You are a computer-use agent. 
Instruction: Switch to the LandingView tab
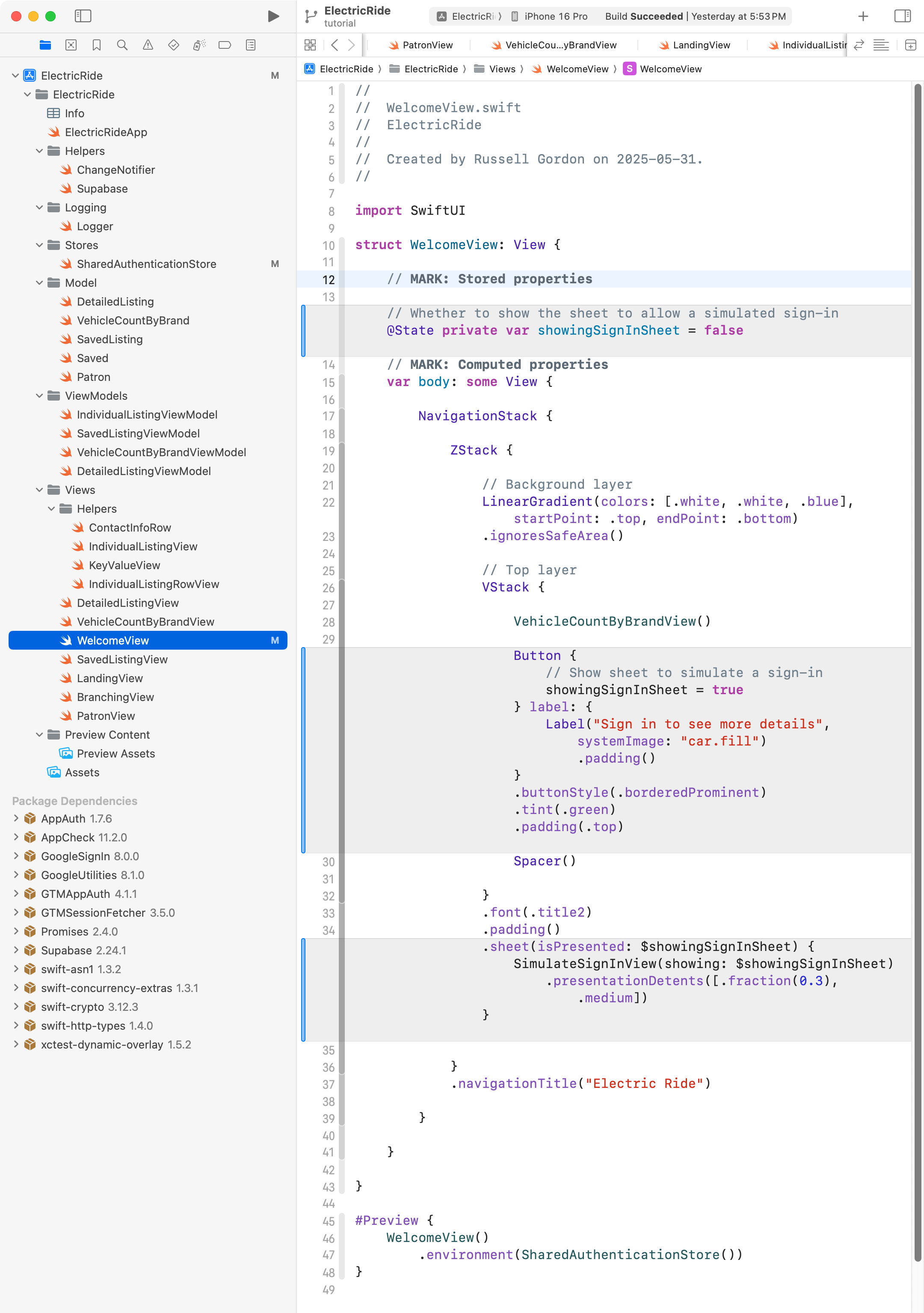pos(701,45)
